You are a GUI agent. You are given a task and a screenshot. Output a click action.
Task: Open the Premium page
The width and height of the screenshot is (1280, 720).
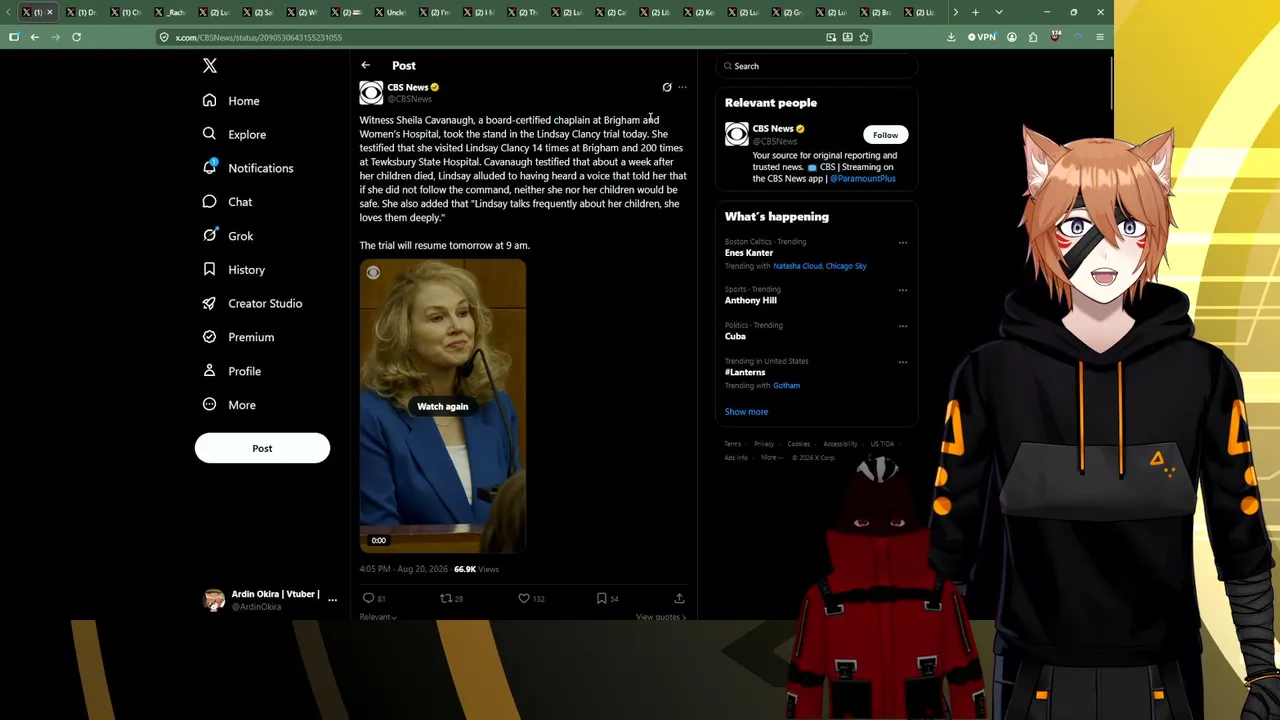(x=238, y=337)
